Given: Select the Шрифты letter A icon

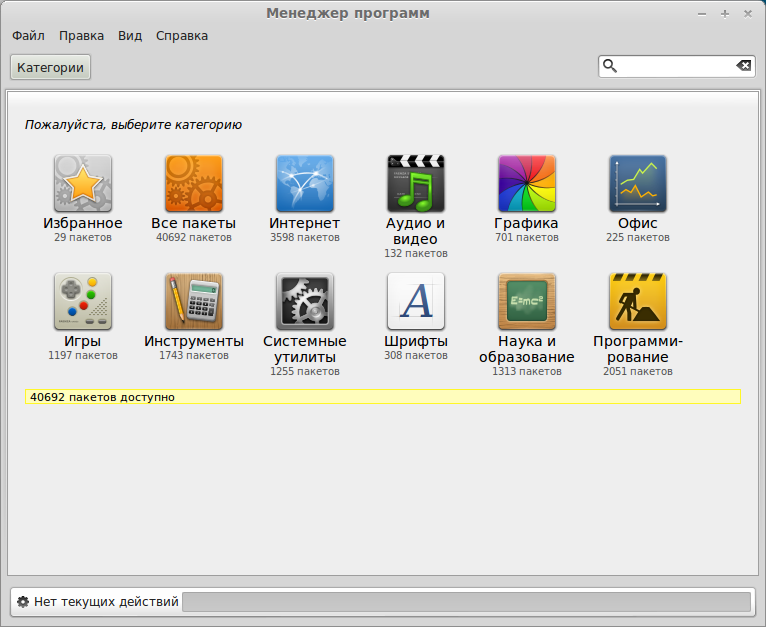Looking at the screenshot, I should [x=416, y=302].
